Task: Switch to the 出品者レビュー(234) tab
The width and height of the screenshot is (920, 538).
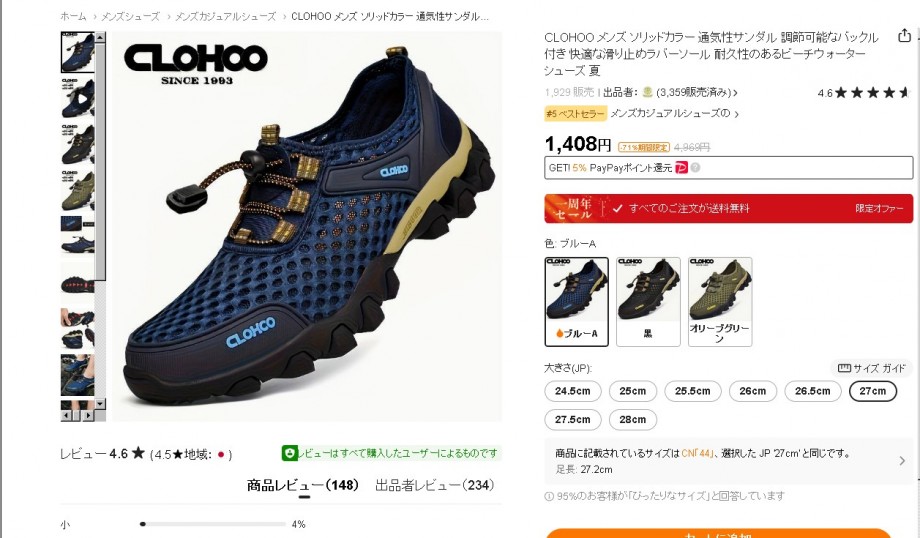Action: point(434,486)
